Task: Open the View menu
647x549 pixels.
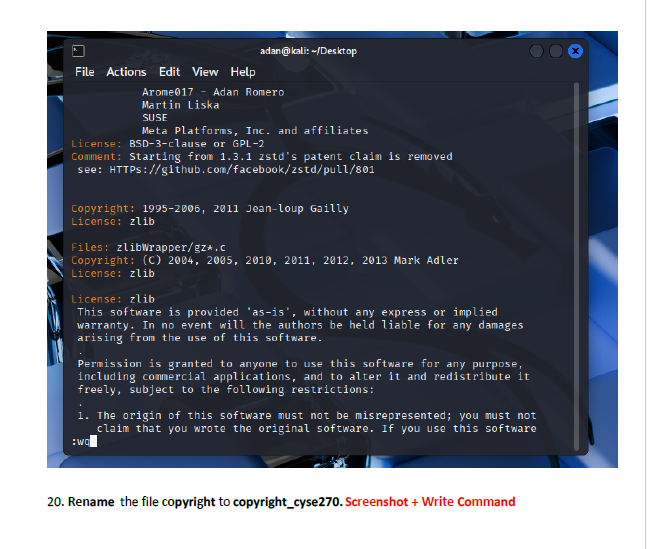Action: (x=205, y=72)
